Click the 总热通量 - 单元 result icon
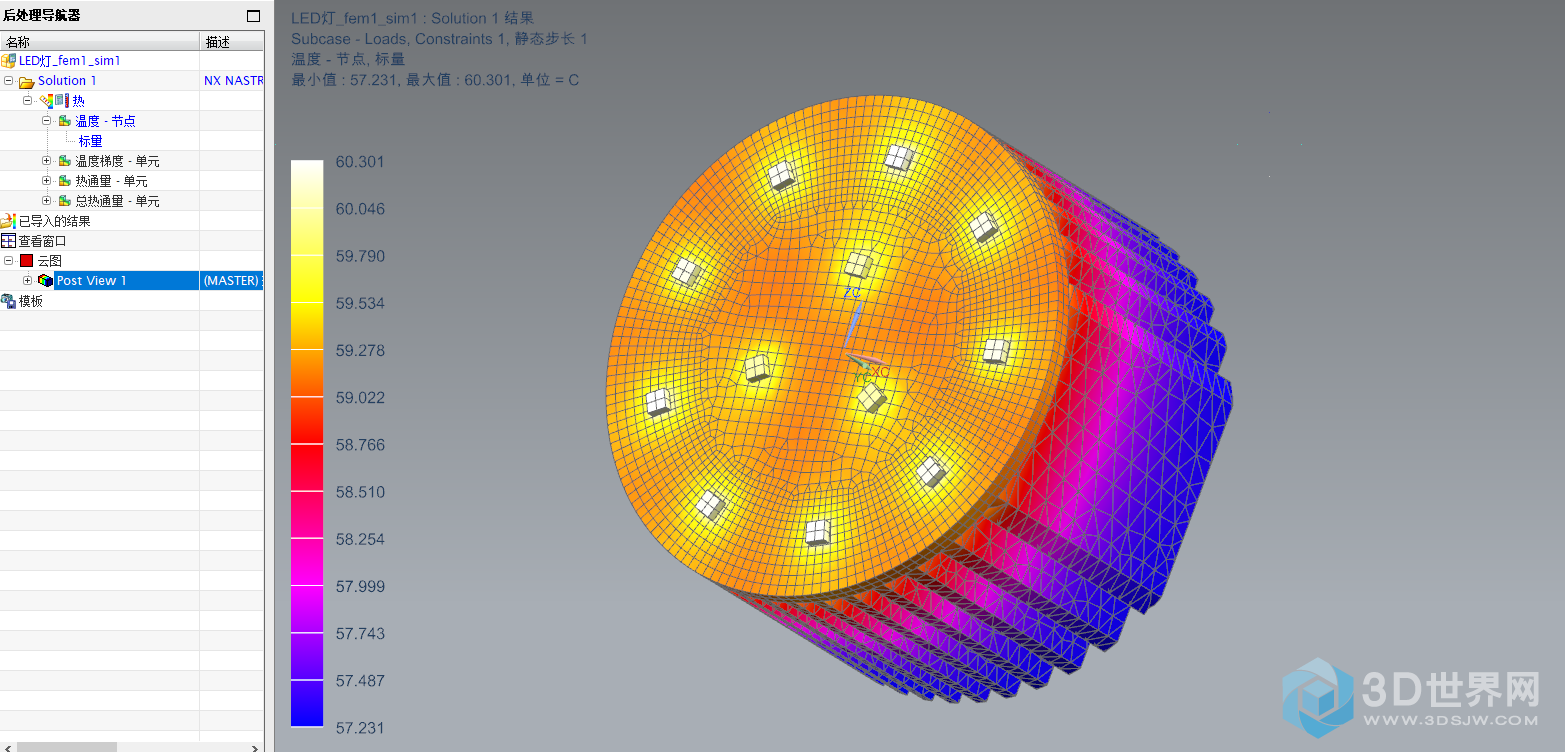This screenshot has height=752, width=1565. (x=65, y=201)
